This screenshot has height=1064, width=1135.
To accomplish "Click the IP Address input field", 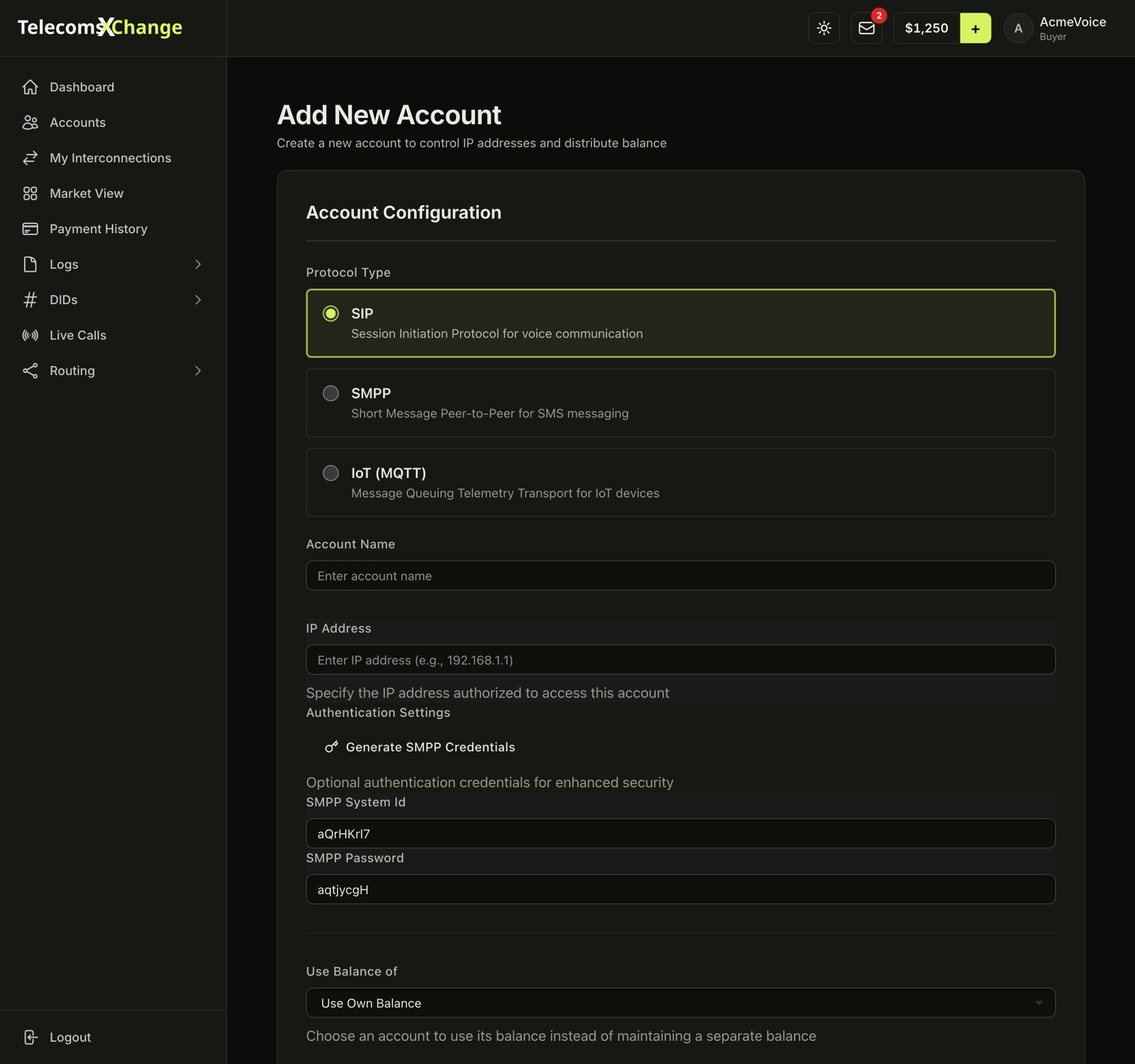I will pos(680,660).
